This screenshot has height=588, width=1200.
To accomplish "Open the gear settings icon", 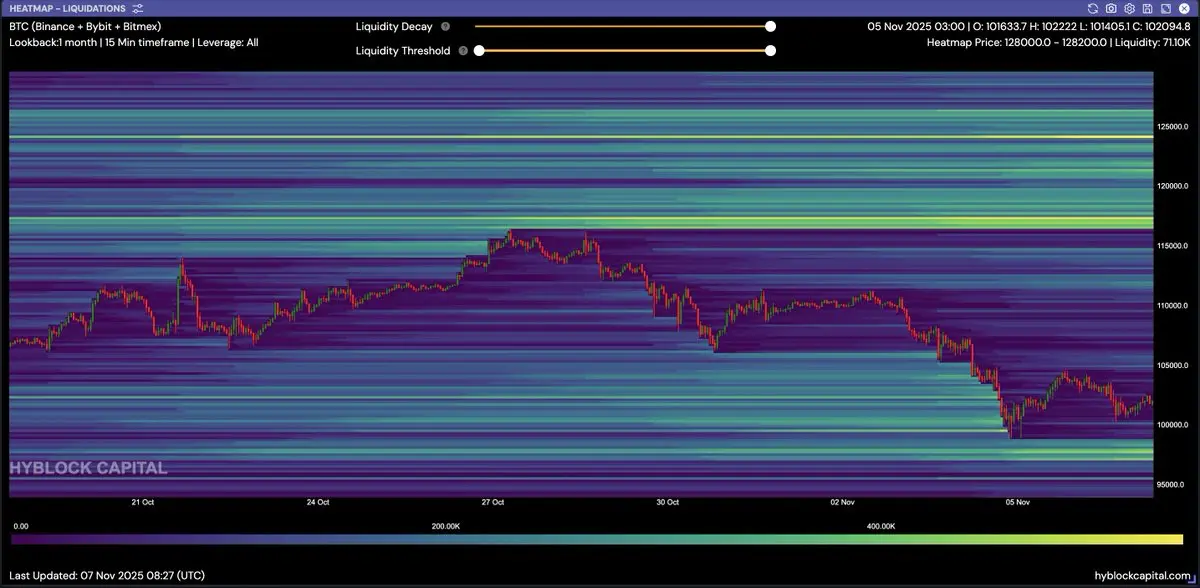I will point(1129,8).
